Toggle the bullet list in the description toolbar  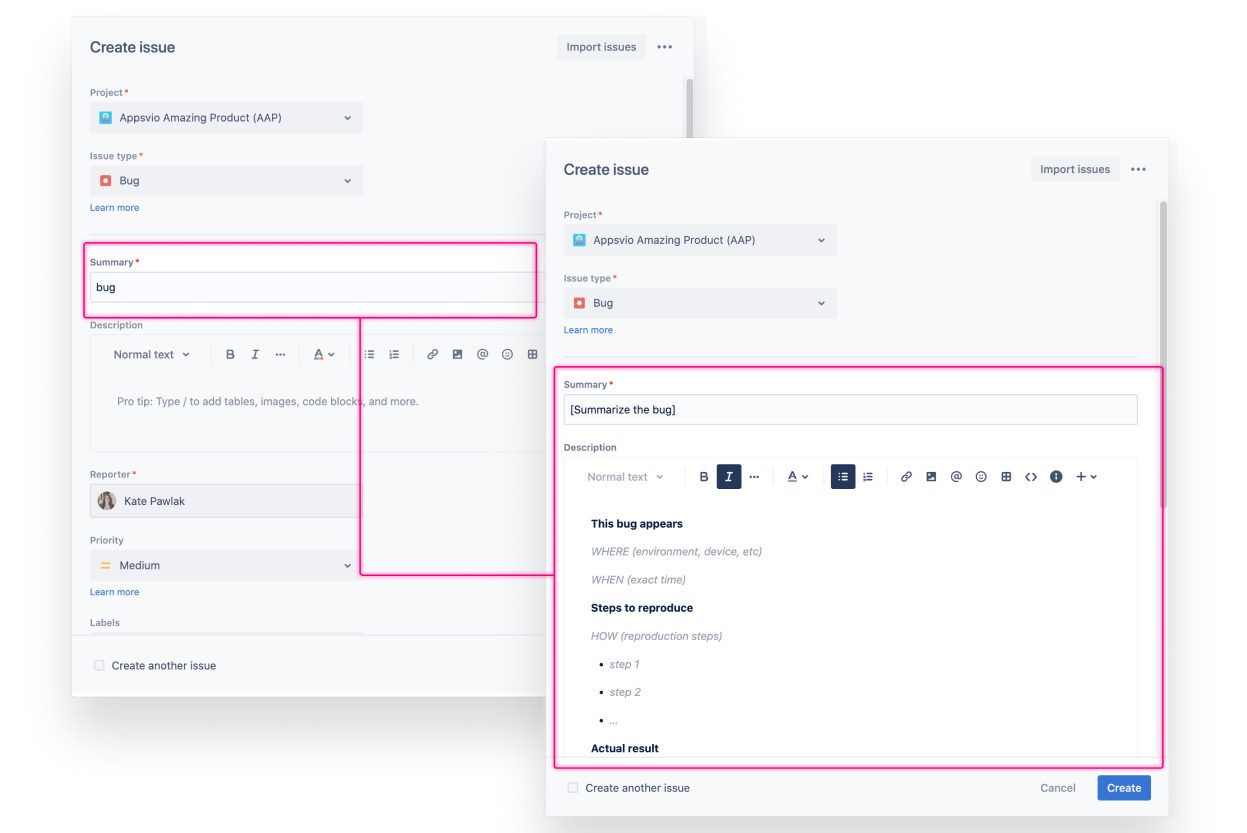843,476
